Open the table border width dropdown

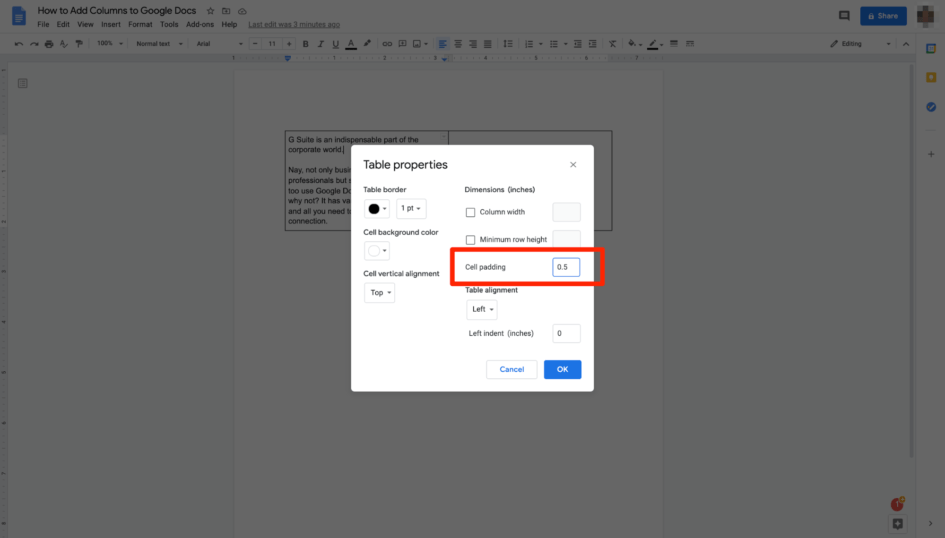411,208
